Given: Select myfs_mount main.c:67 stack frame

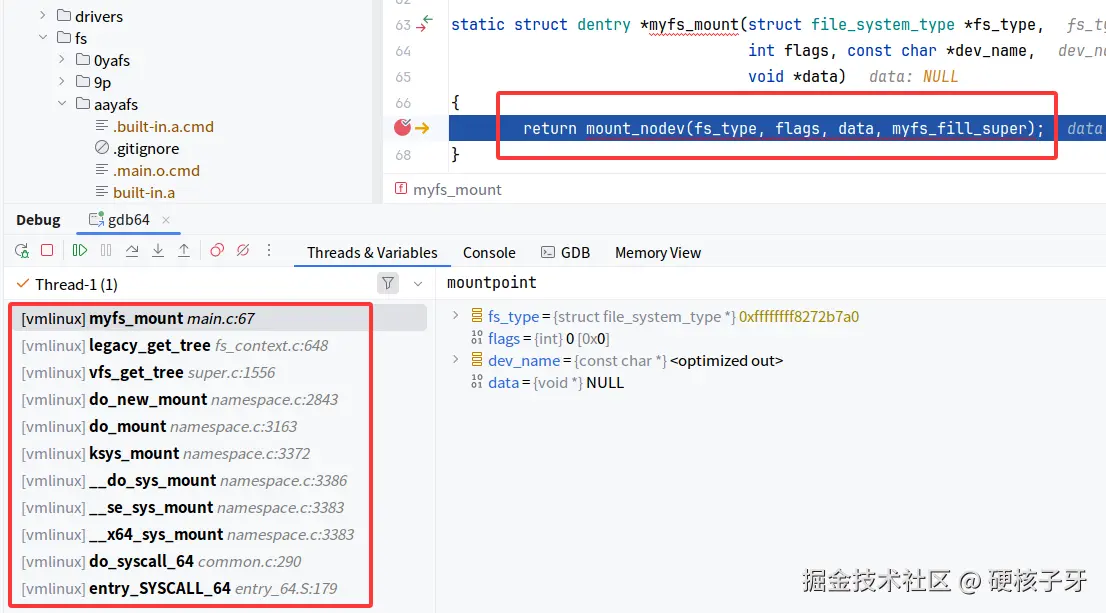Looking at the screenshot, I should click(219, 318).
